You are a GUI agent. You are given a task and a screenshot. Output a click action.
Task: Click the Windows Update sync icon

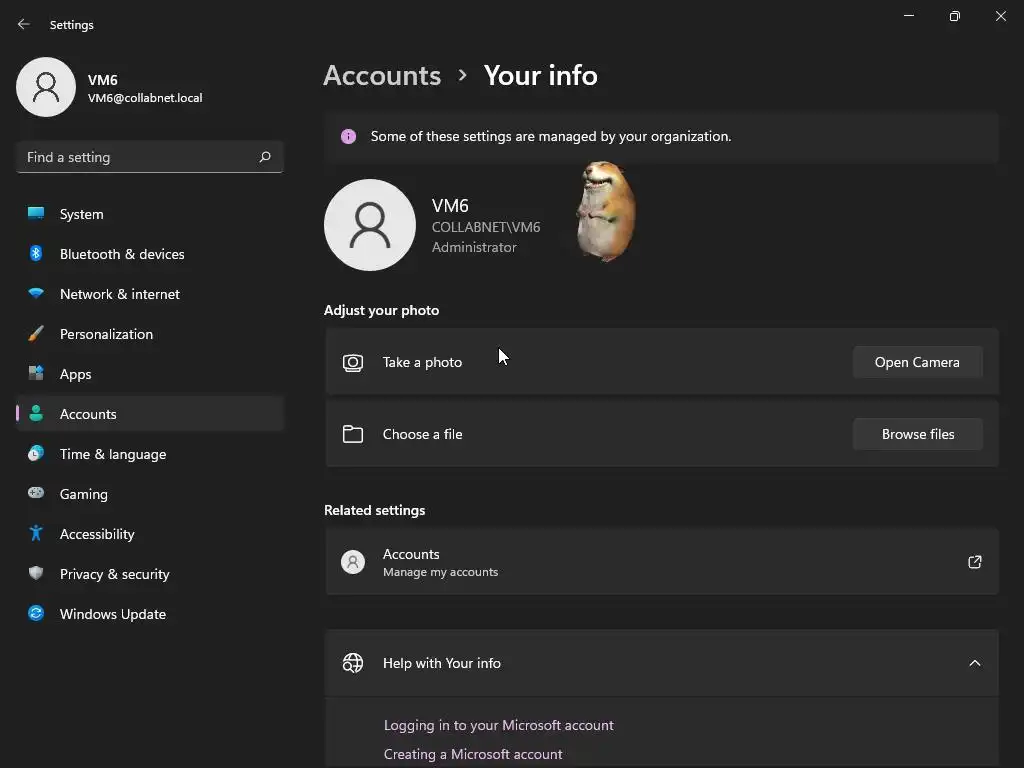point(36,613)
